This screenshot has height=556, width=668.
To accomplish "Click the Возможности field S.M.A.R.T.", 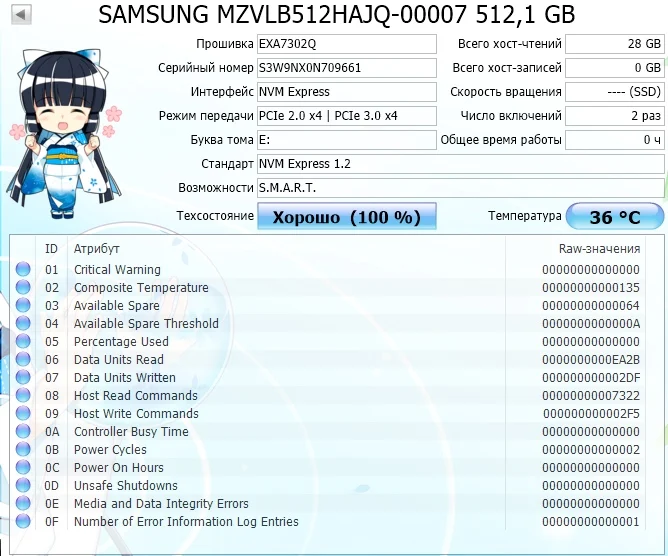I will point(461,187).
